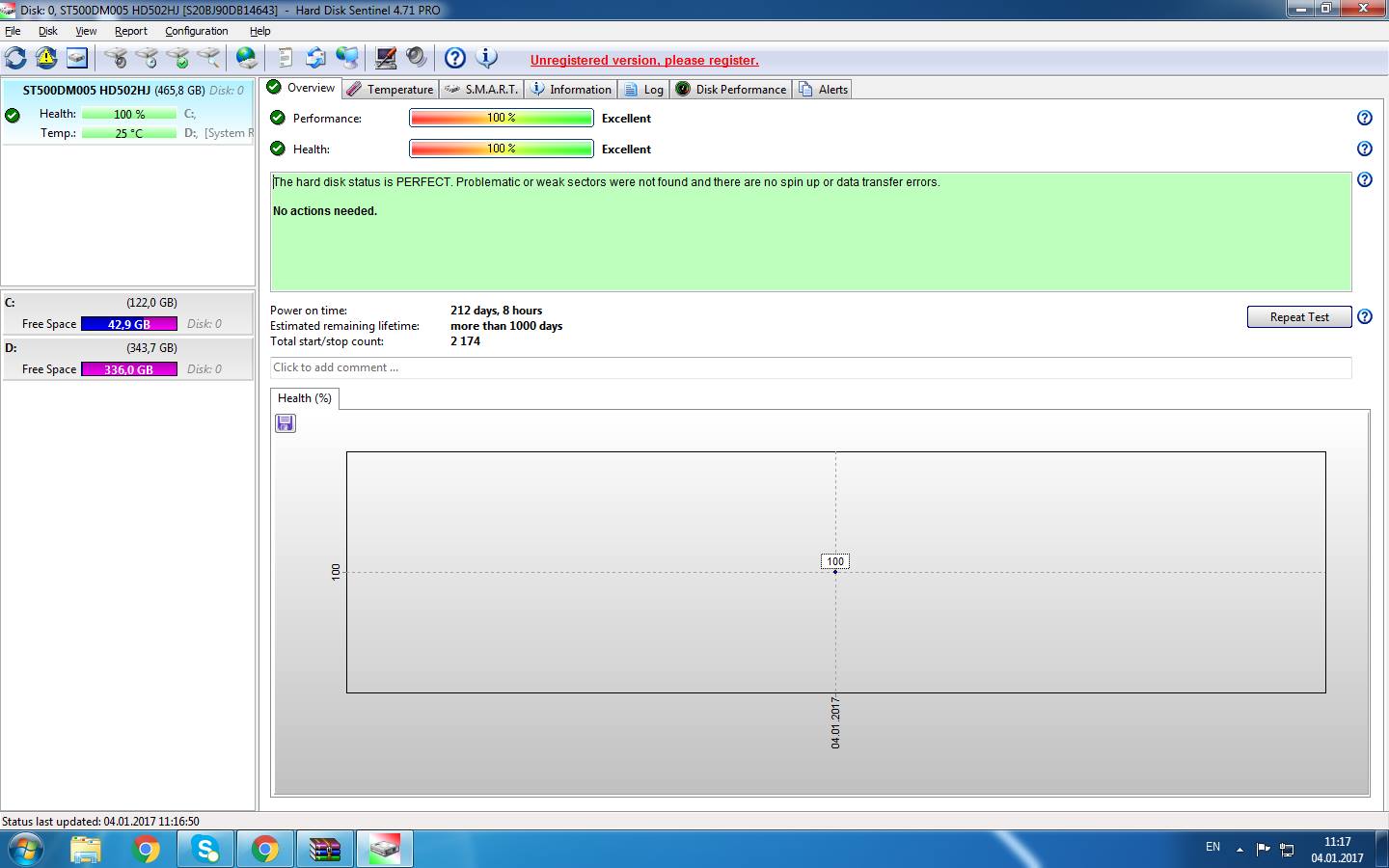The image size is (1389, 868).
Task: Click the question mark Help toolbar icon
Action: (x=455, y=58)
